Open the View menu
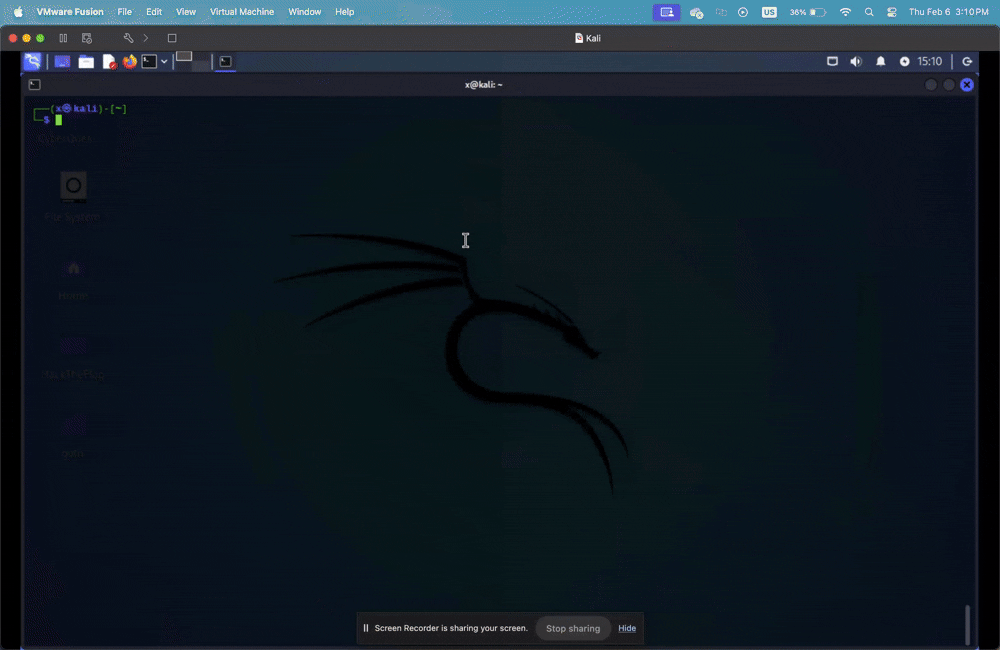 point(186,11)
